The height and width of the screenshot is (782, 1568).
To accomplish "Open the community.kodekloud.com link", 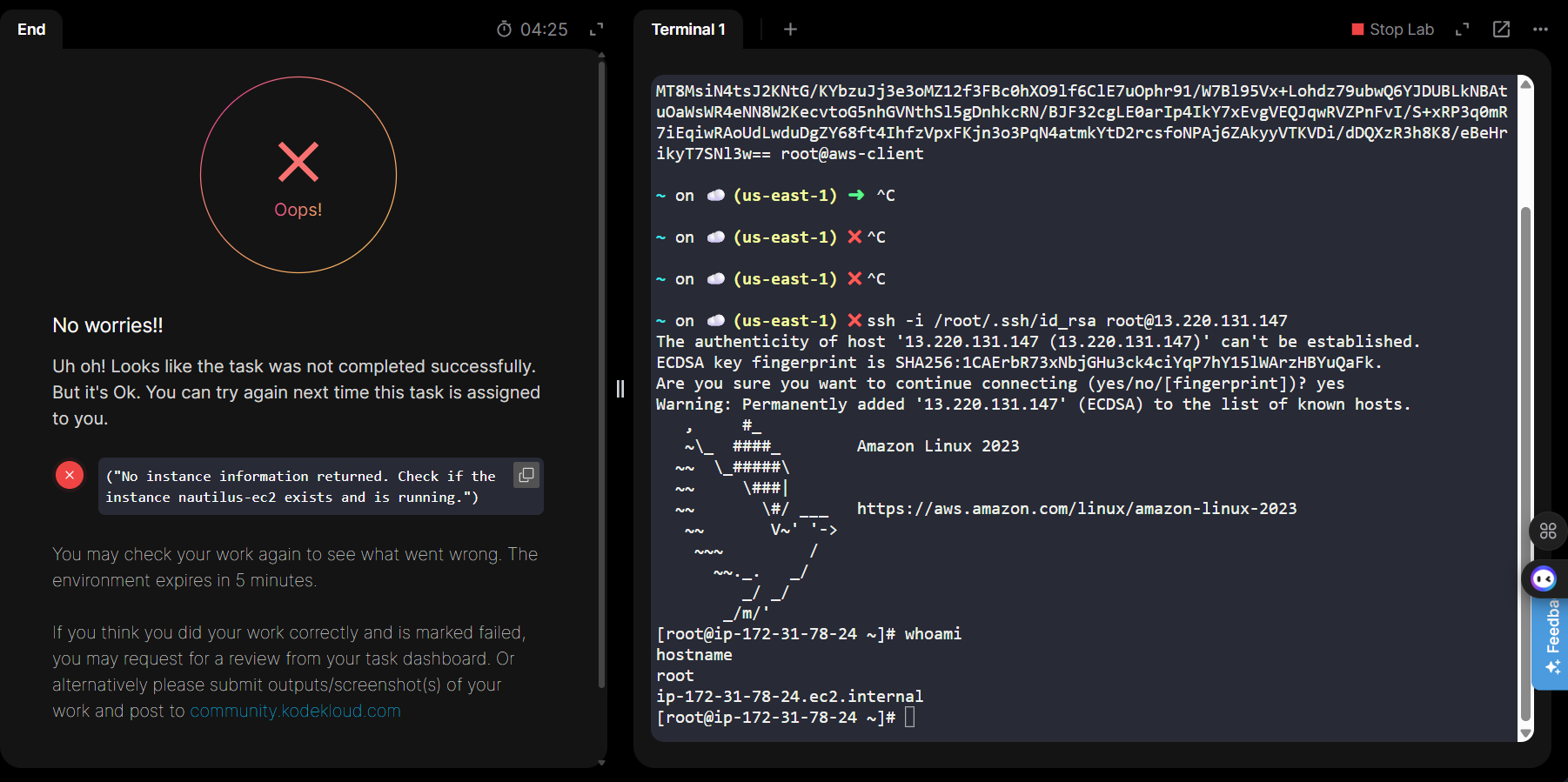I will click(295, 711).
